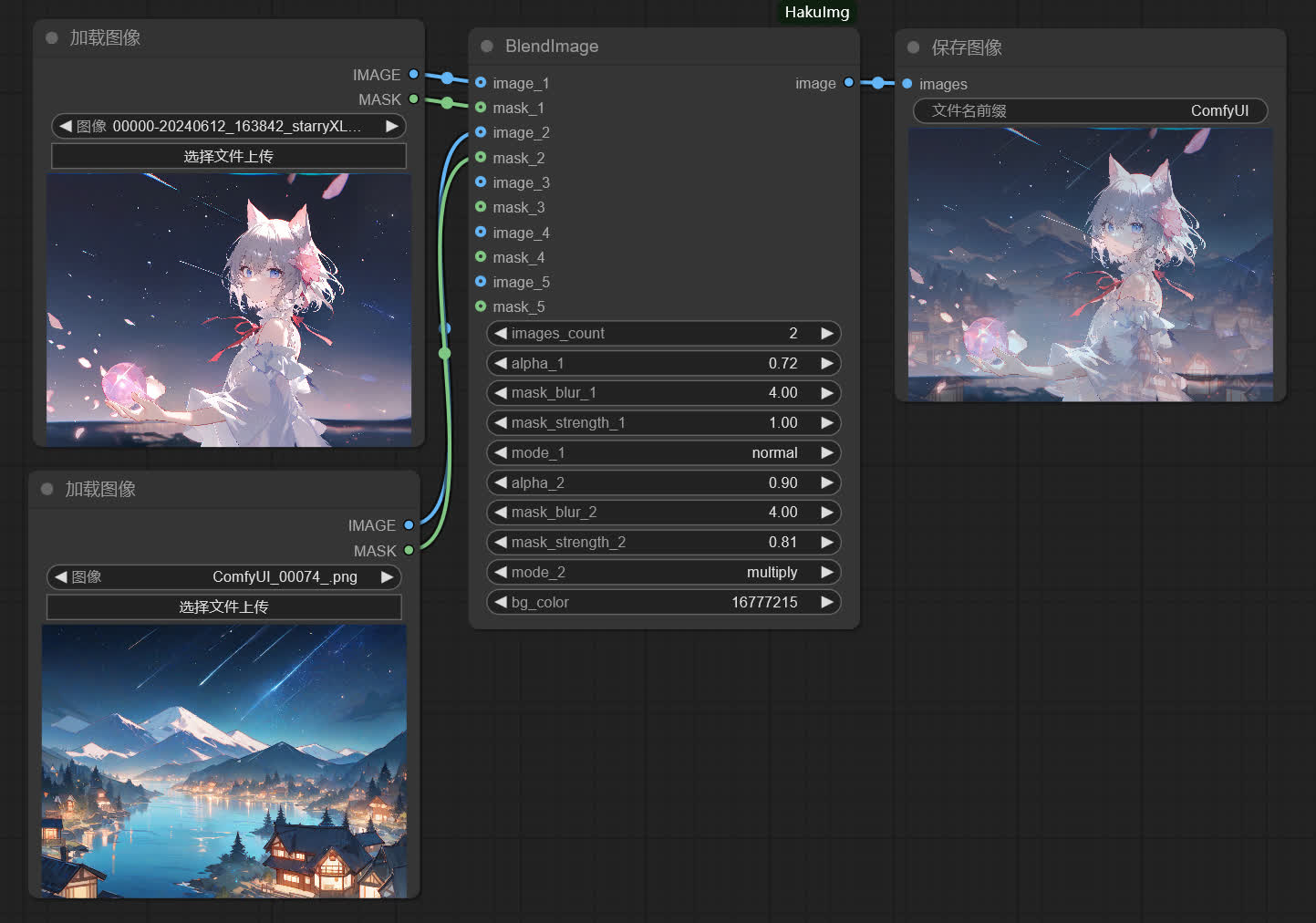Click the IMAGE output socket of the top load node
The image size is (1316, 923).
[x=414, y=74]
